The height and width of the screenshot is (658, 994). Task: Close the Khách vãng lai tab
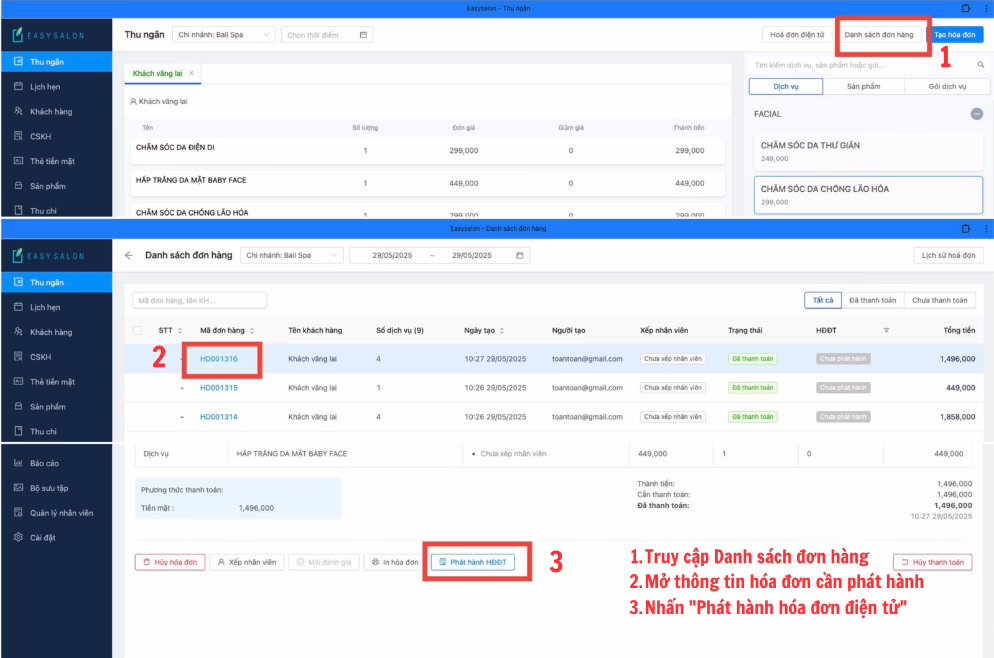pyautogui.click(x=191, y=73)
